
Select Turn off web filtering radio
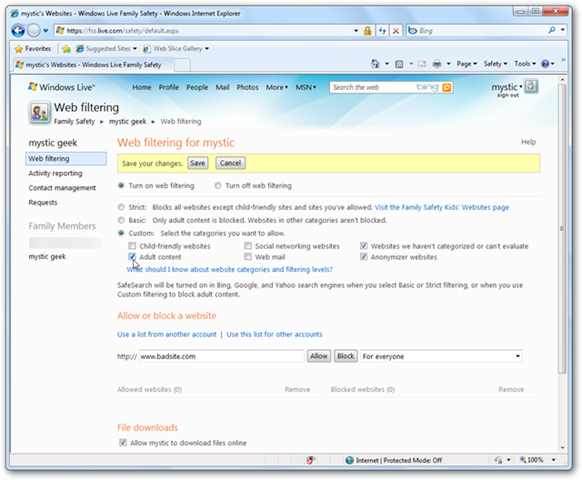pyautogui.click(x=218, y=186)
